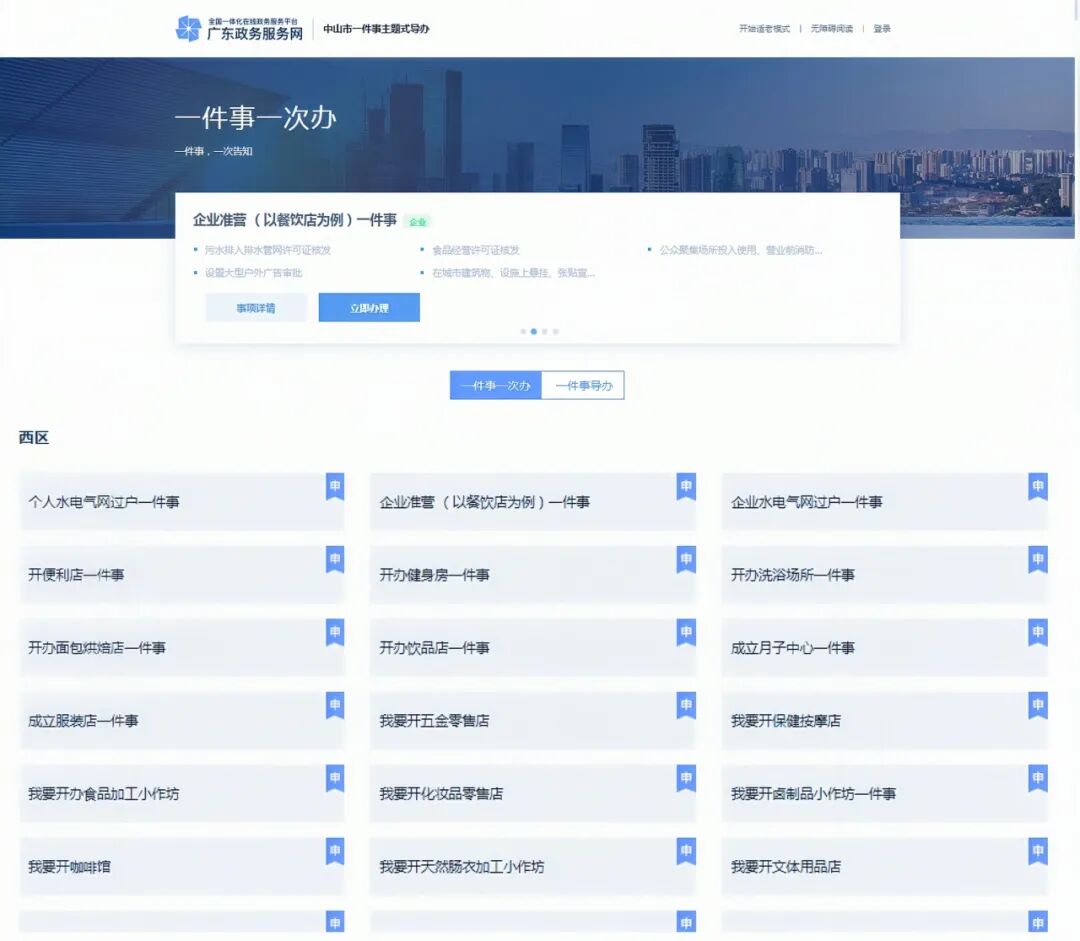Viewport: 1080px width, 941px height.
Task: Click the 申 icon on 我要开咖啡馆
Action: pyautogui.click(x=335, y=850)
